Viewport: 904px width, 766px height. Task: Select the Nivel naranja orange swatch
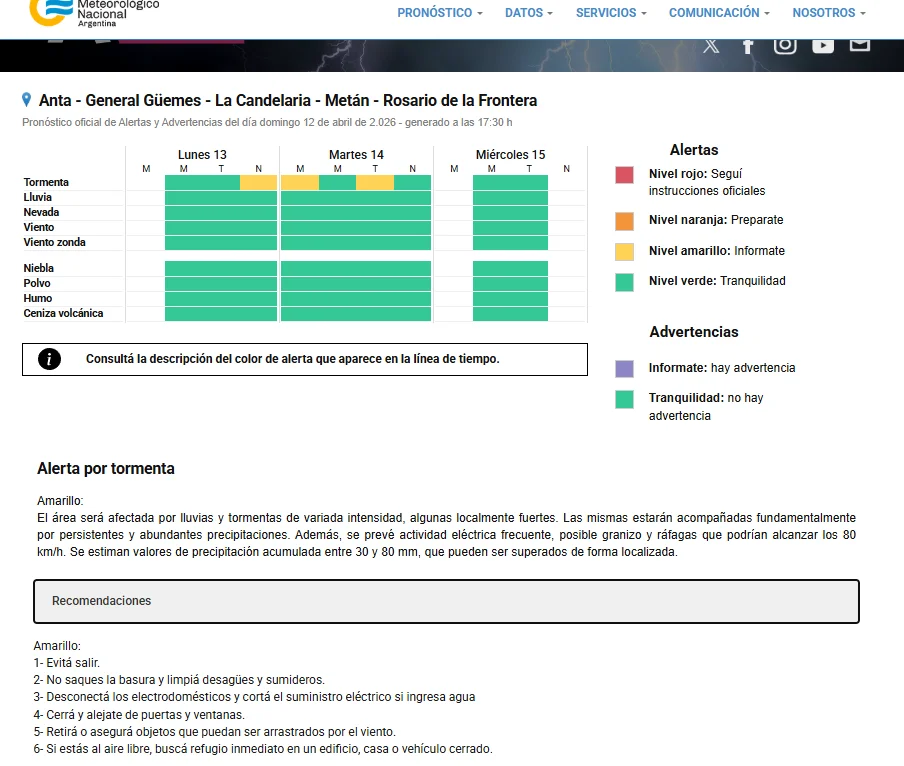pos(624,221)
